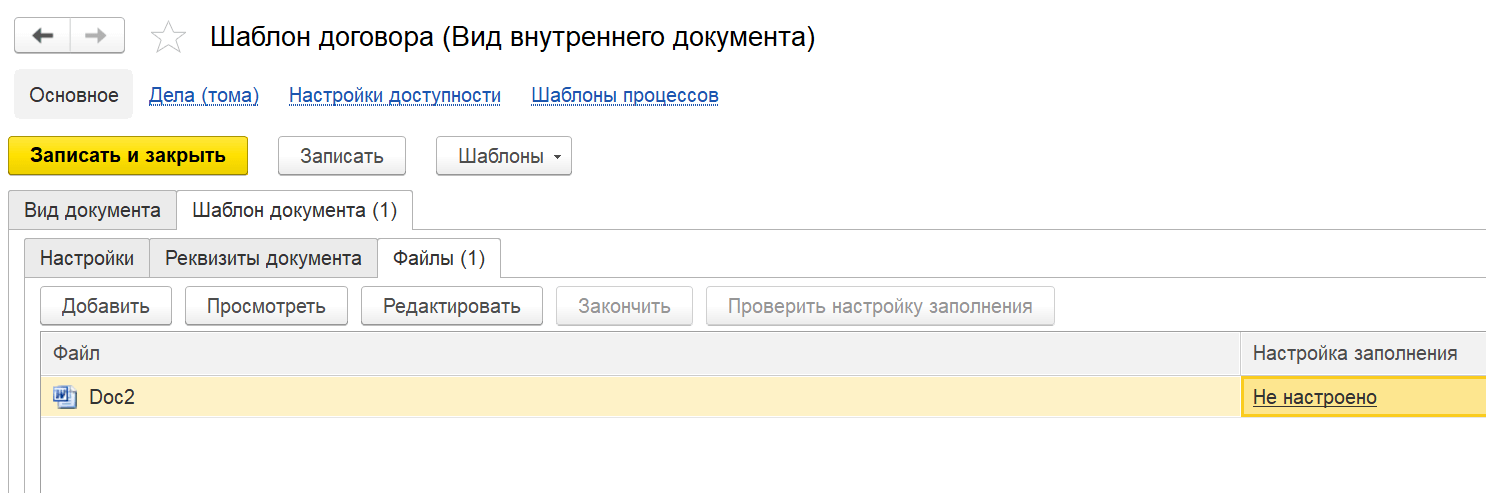
Task: Select Шаблон документа (1) tab
Action: click(x=294, y=211)
